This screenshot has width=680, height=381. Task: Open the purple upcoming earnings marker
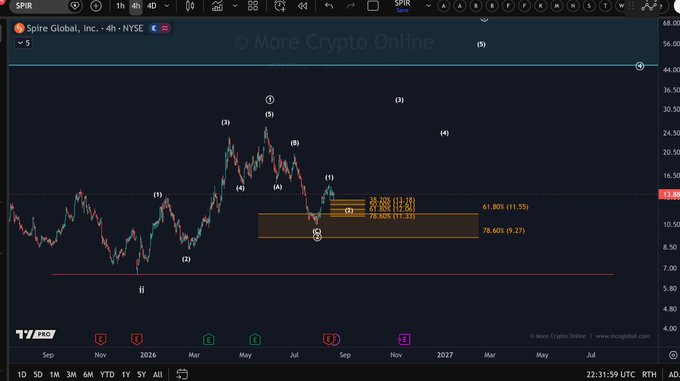click(x=404, y=339)
